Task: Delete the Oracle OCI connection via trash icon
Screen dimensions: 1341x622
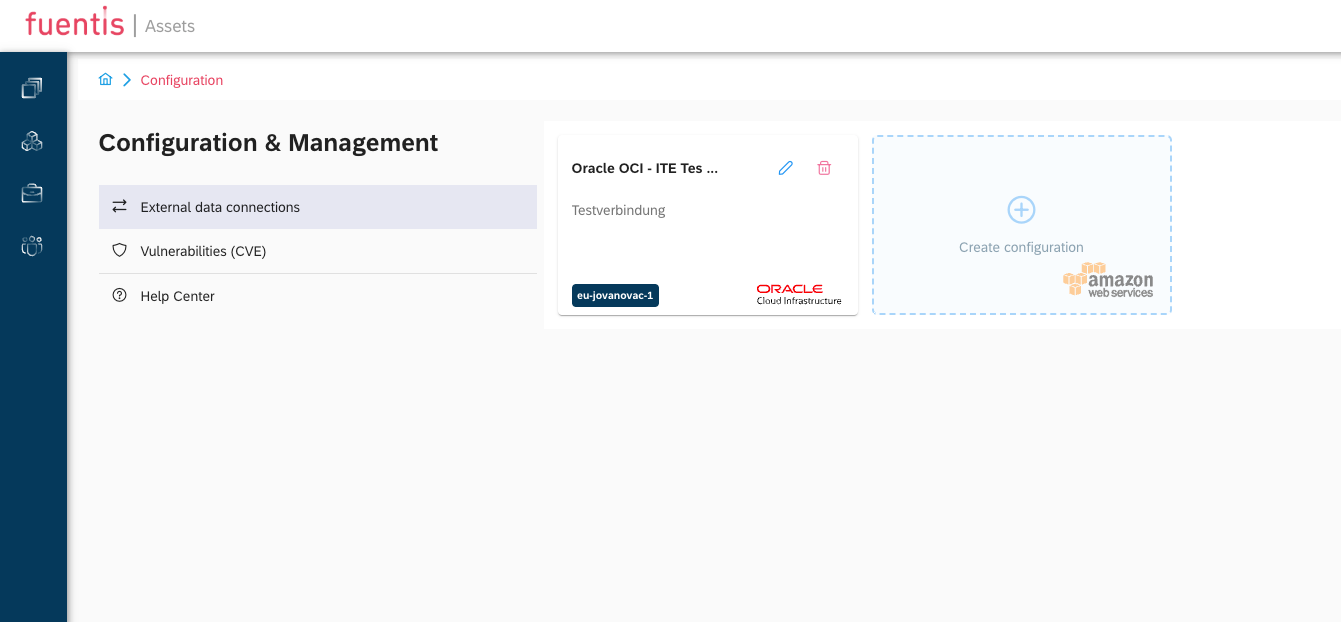Action: (824, 168)
